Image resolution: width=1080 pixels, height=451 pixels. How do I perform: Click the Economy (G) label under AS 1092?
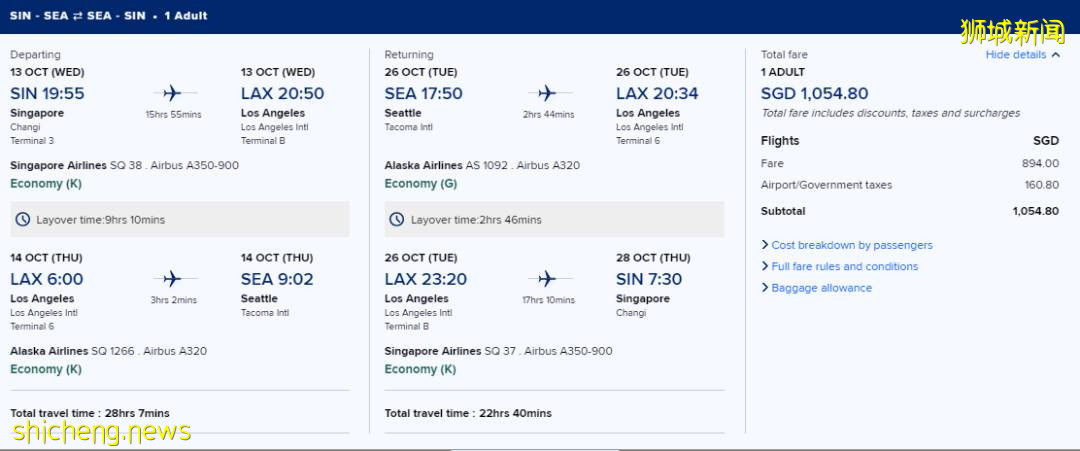(421, 184)
